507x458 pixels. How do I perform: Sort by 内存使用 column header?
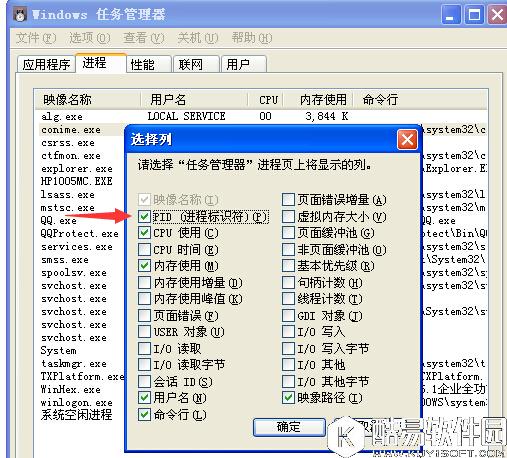[x=319, y=100]
